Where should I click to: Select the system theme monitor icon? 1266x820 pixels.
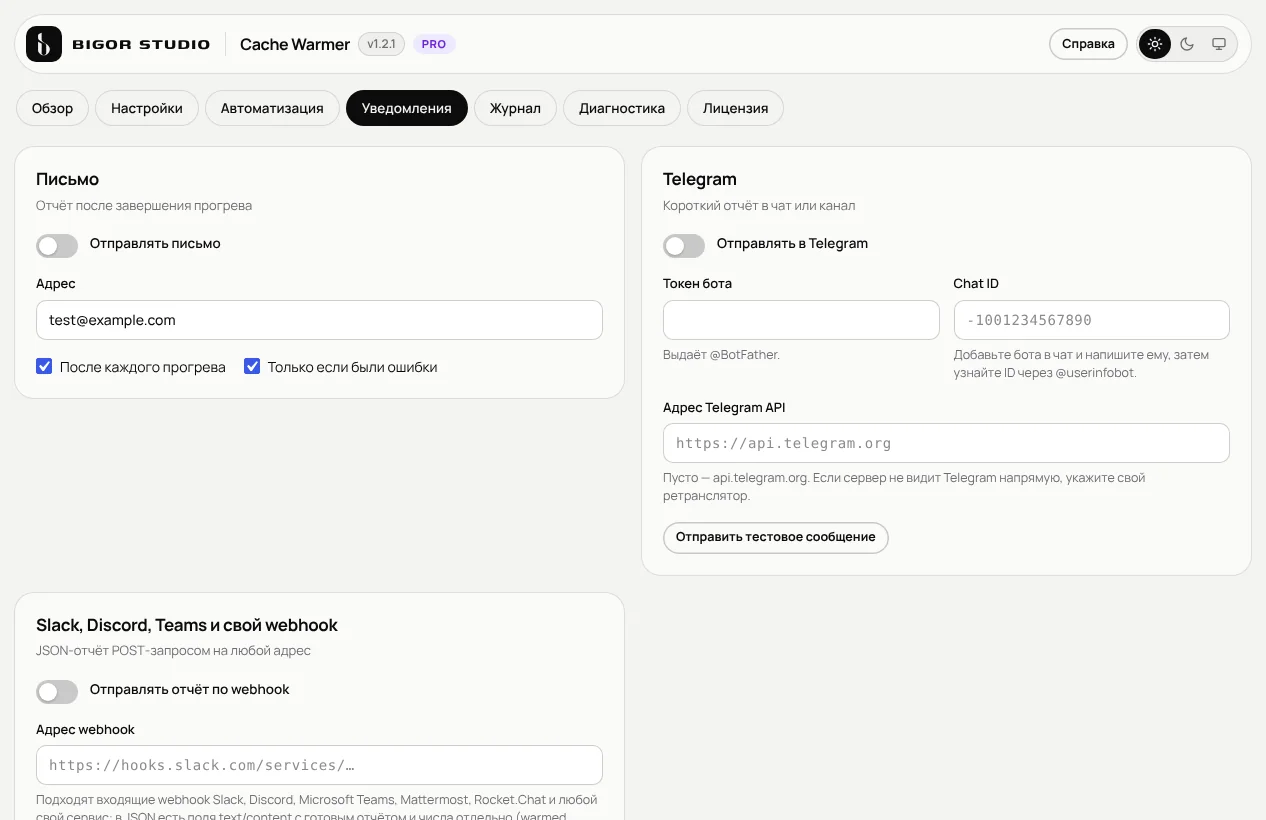pos(1219,44)
